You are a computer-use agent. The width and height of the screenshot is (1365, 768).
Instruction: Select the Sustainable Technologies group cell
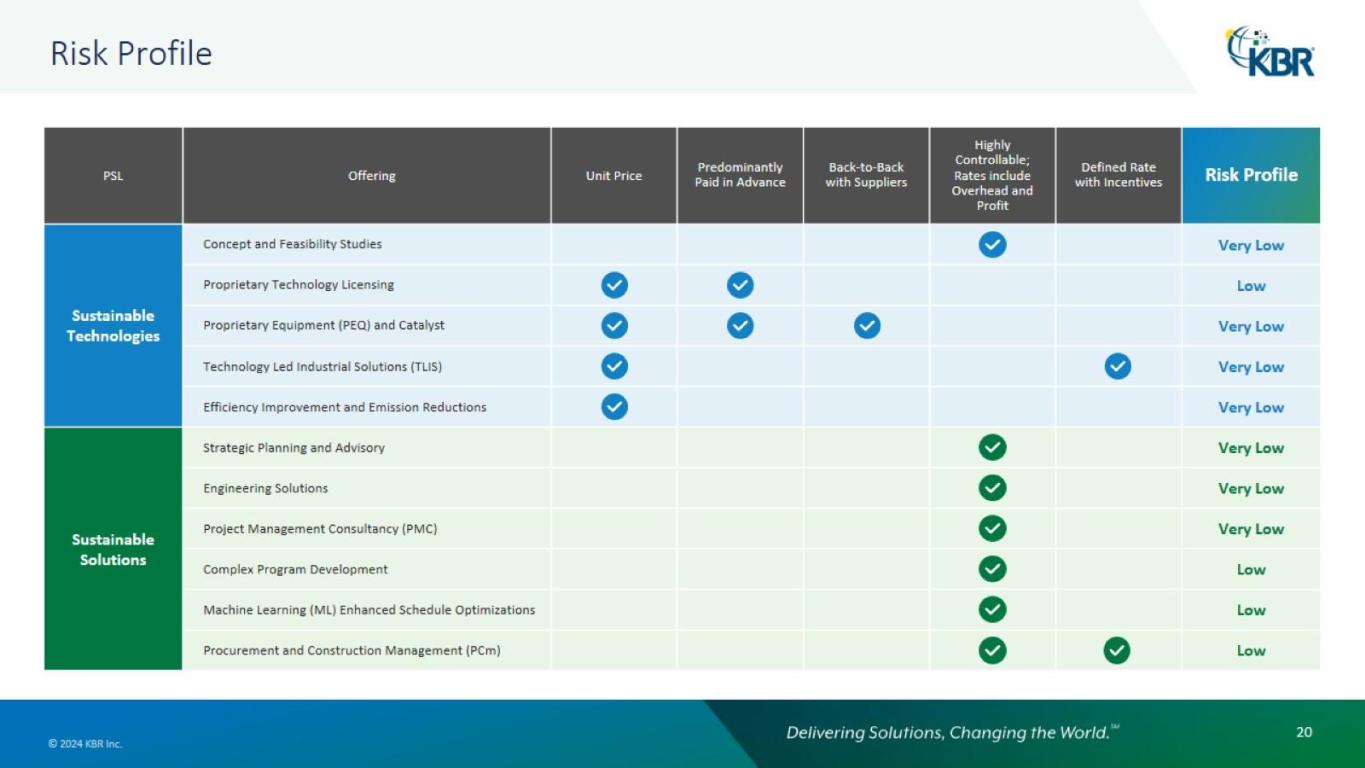click(x=113, y=326)
